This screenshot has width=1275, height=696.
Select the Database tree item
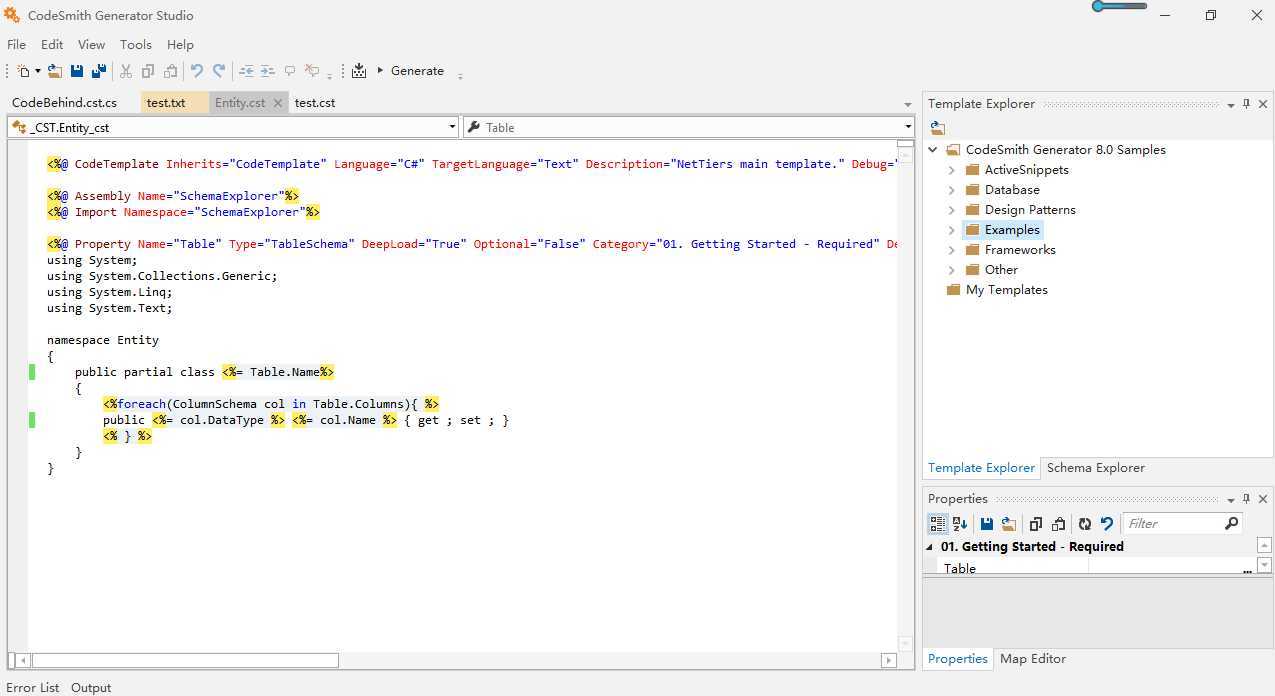[1012, 190]
